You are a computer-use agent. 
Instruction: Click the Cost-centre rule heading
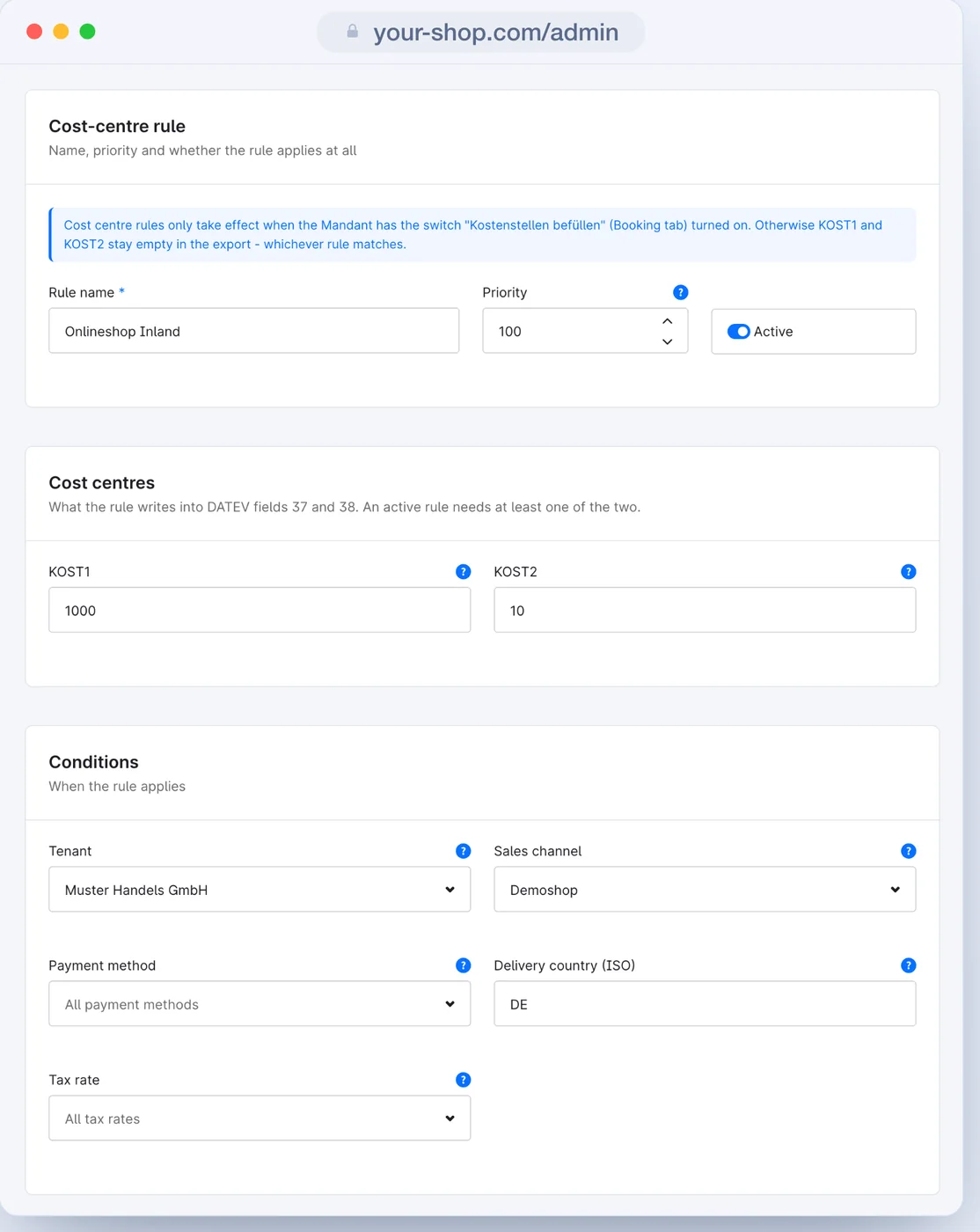point(117,126)
